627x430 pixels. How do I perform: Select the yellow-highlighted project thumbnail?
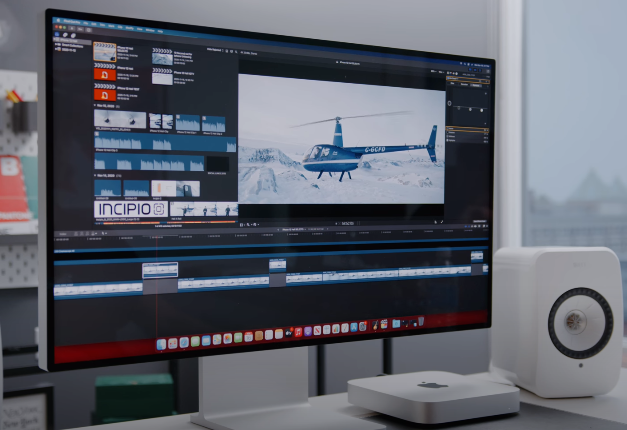[105, 52]
